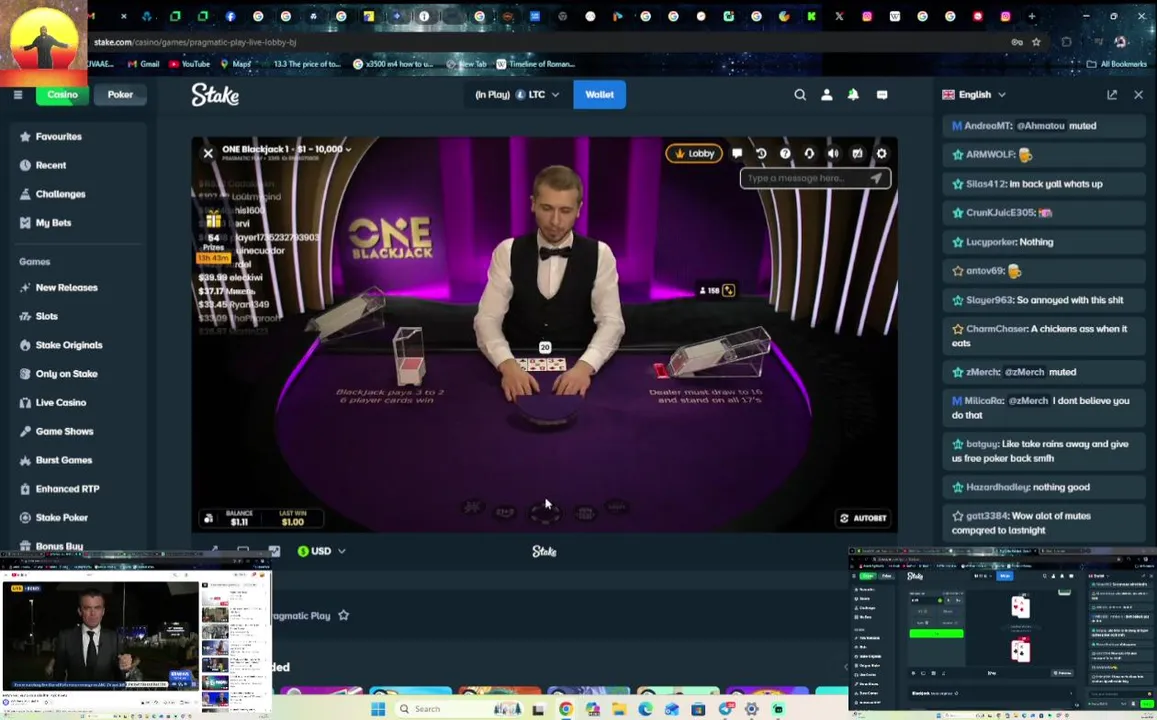Pop out the chat panel window
1157x720 pixels.
(1112, 94)
